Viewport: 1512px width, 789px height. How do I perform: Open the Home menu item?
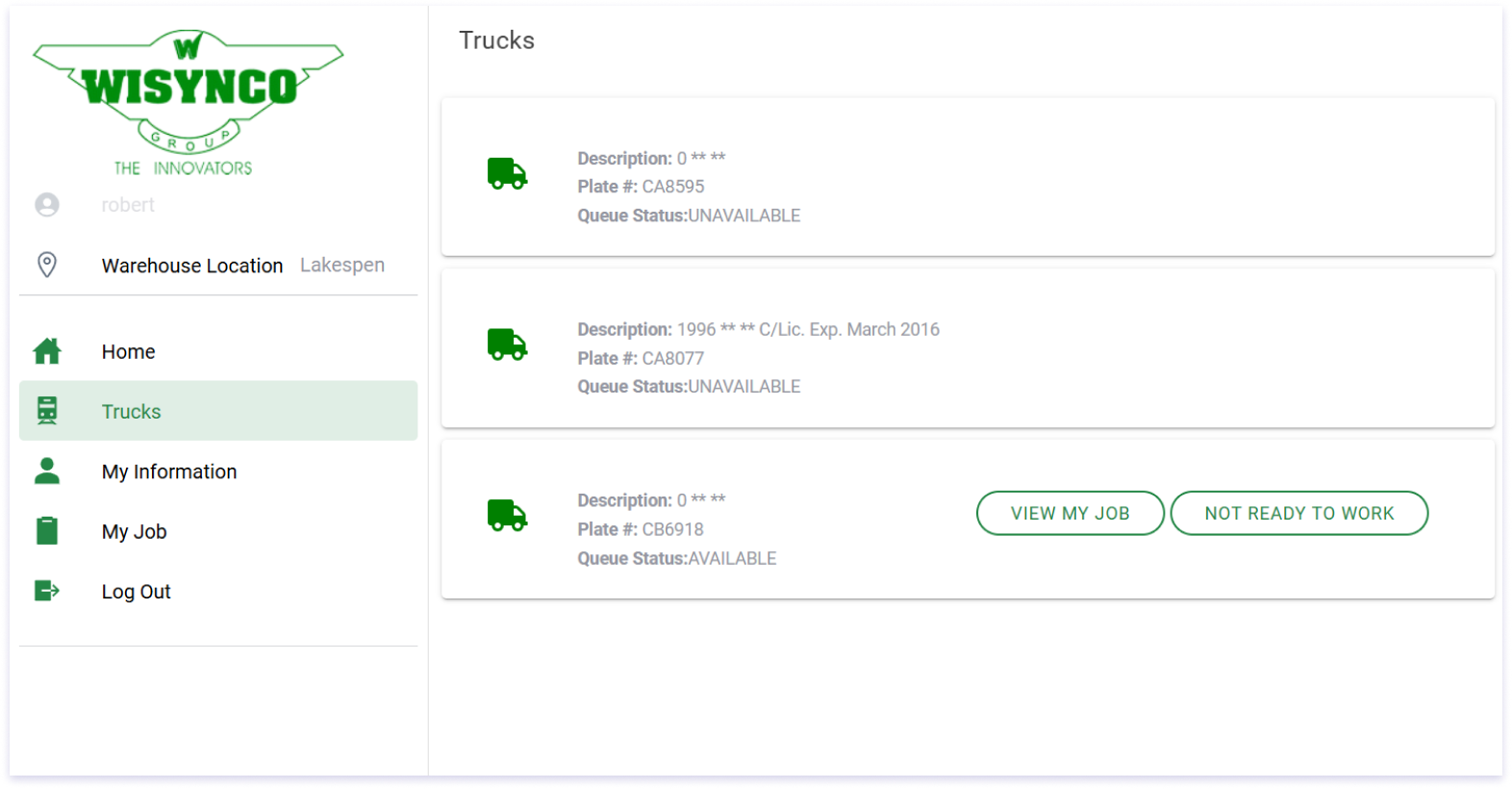pos(129,352)
